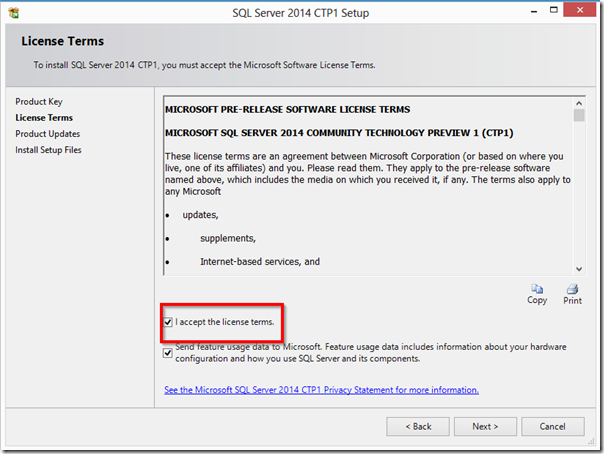Select the Install Setup Files step
Screen dimensions: 604x454
tap(48, 150)
